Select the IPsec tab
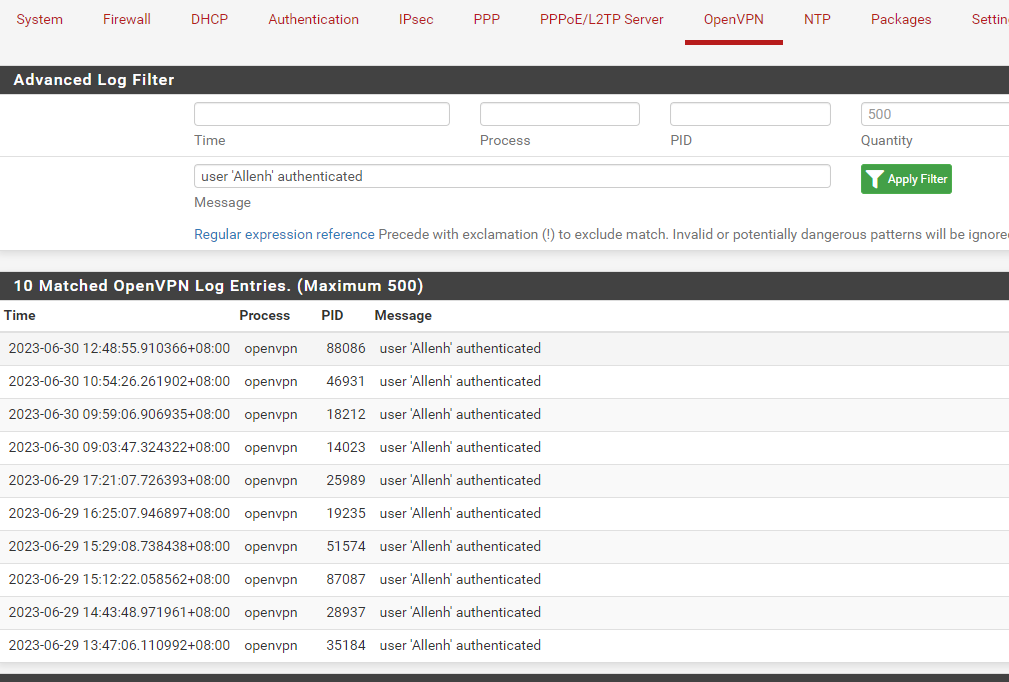1009x682 pixels. point(416,19)
